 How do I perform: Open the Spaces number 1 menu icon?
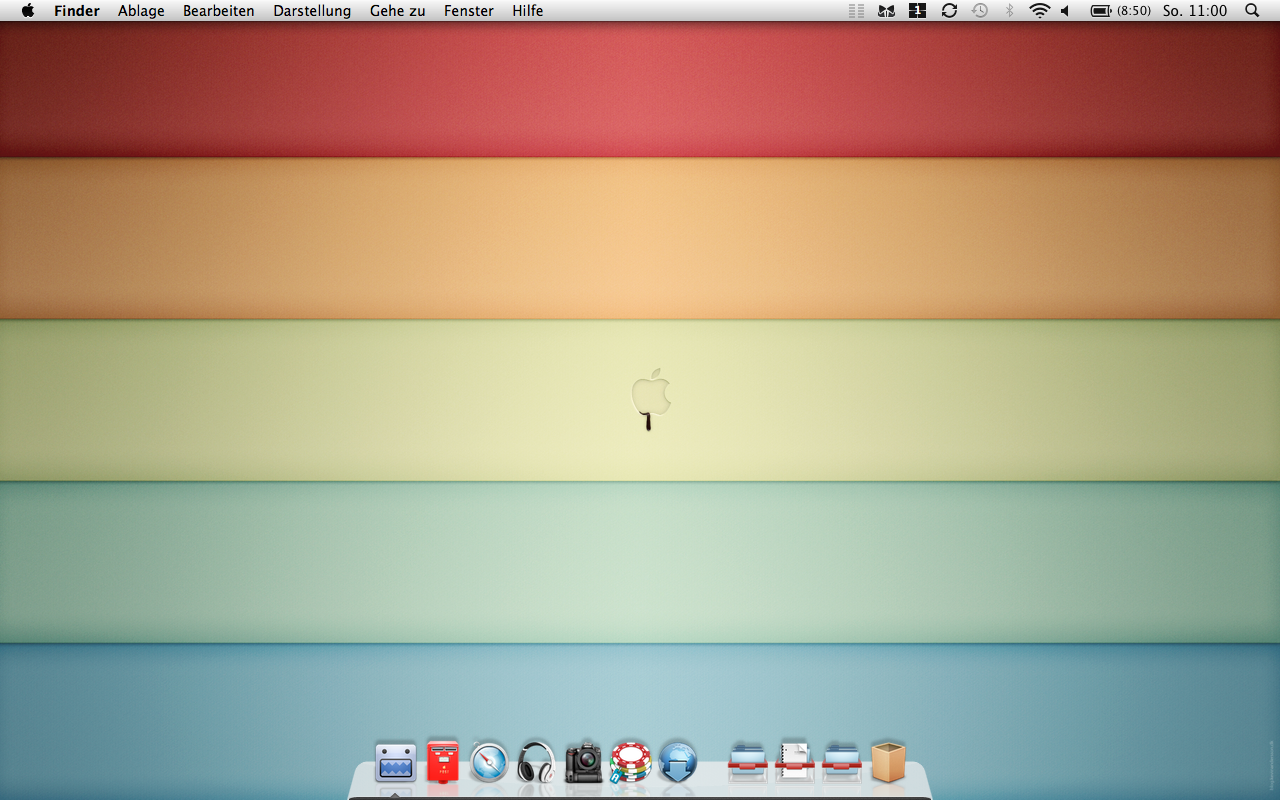coord(917,11)
